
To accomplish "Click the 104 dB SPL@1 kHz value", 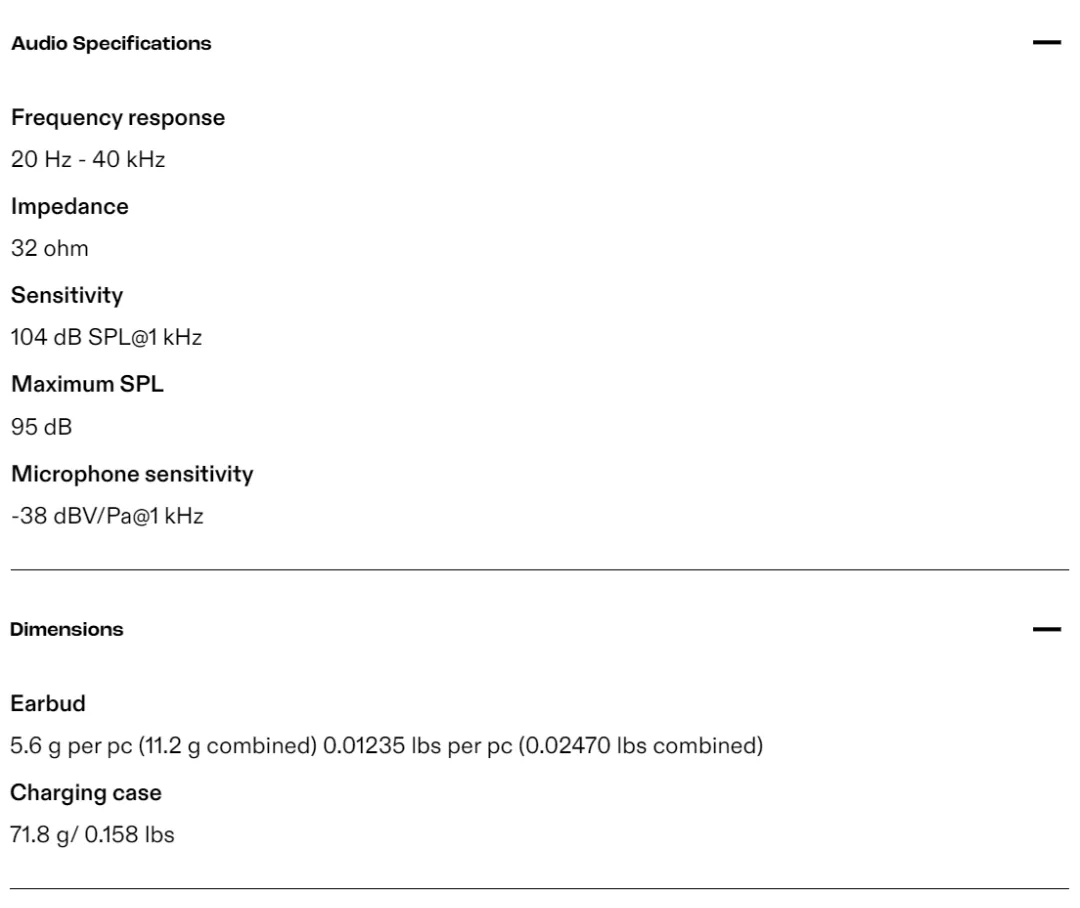I will (x=106, y=337).
